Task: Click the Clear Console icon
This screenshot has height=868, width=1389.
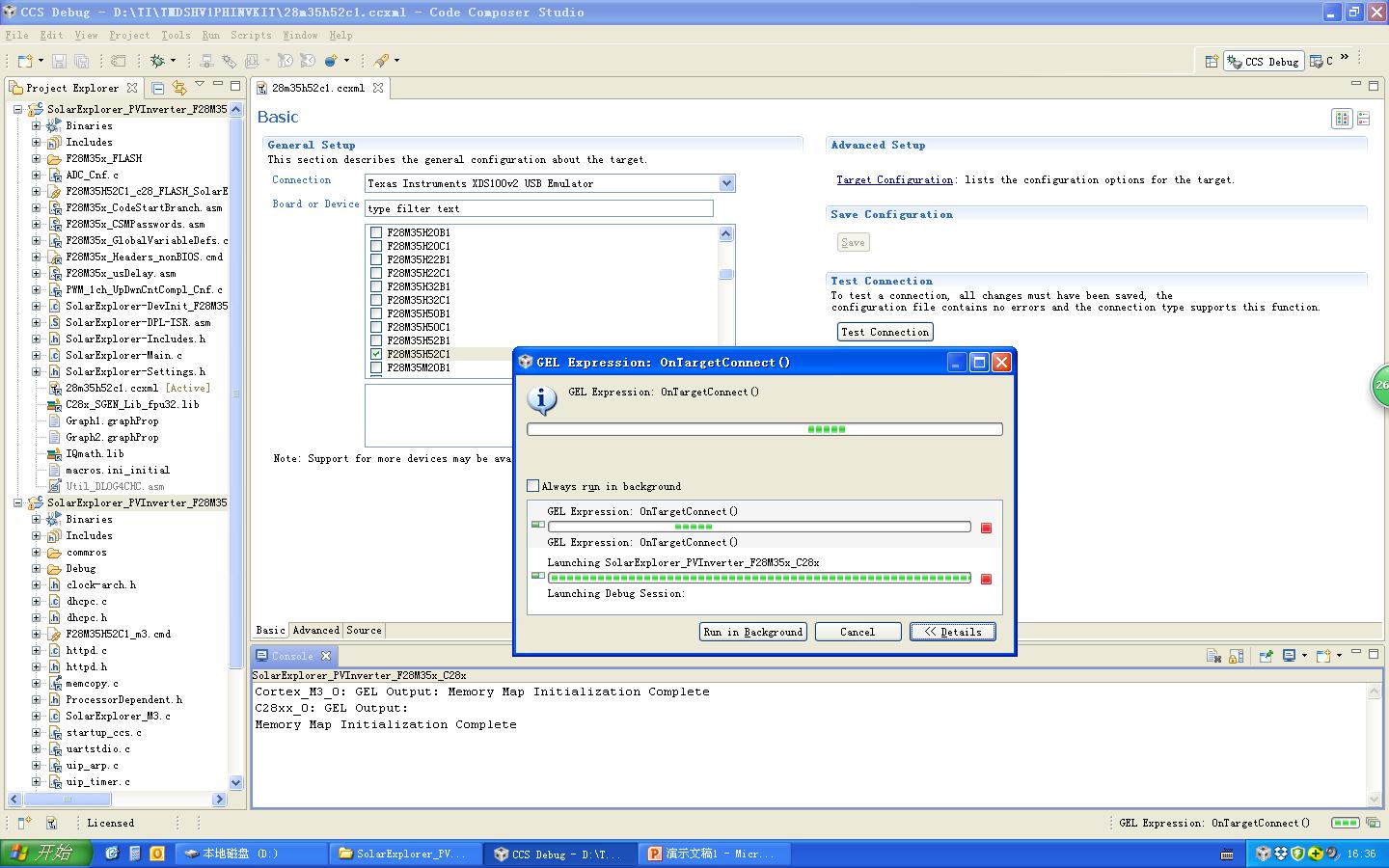Action: click(1213, 656)
